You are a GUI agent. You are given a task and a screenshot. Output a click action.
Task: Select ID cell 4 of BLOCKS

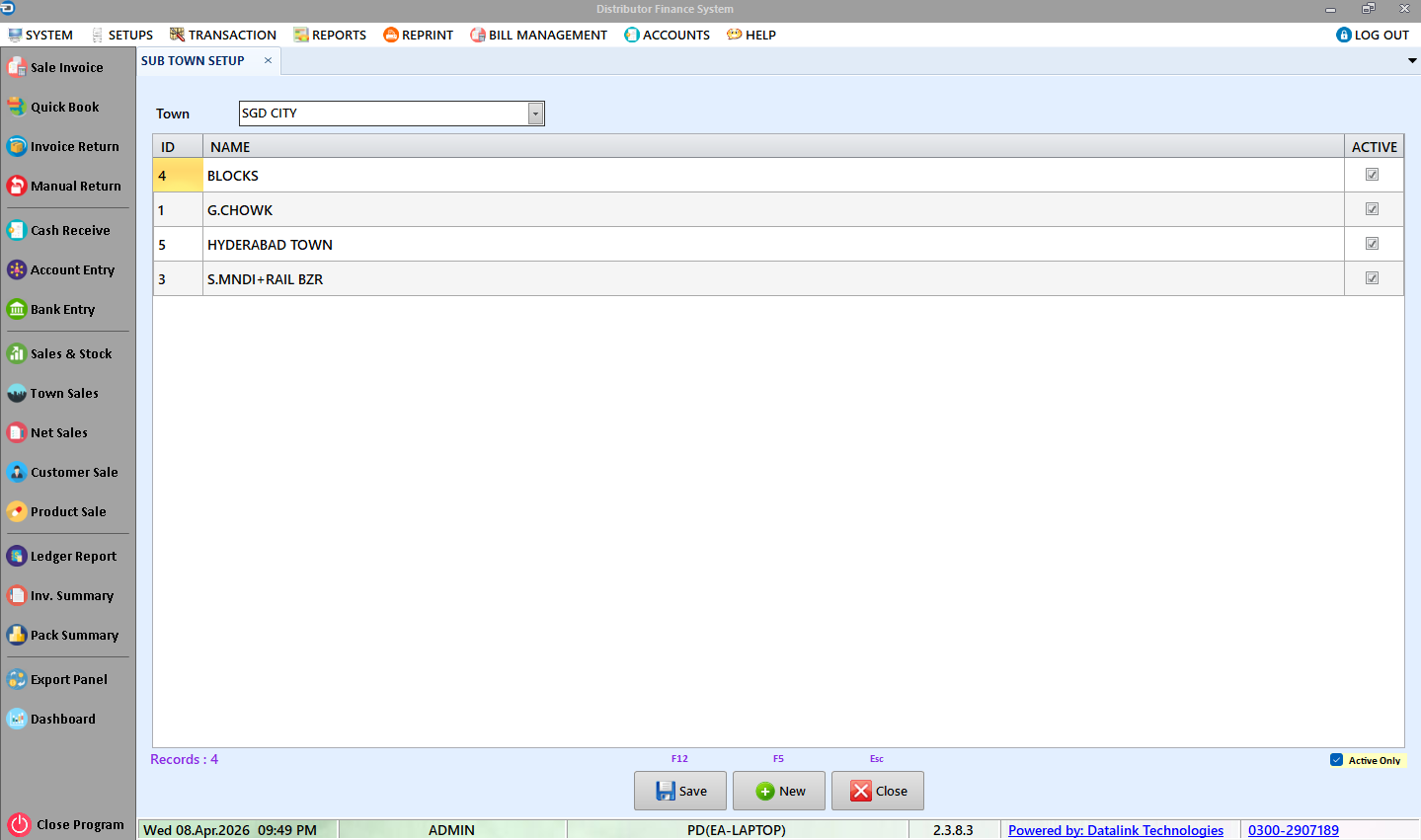[178, 175]
